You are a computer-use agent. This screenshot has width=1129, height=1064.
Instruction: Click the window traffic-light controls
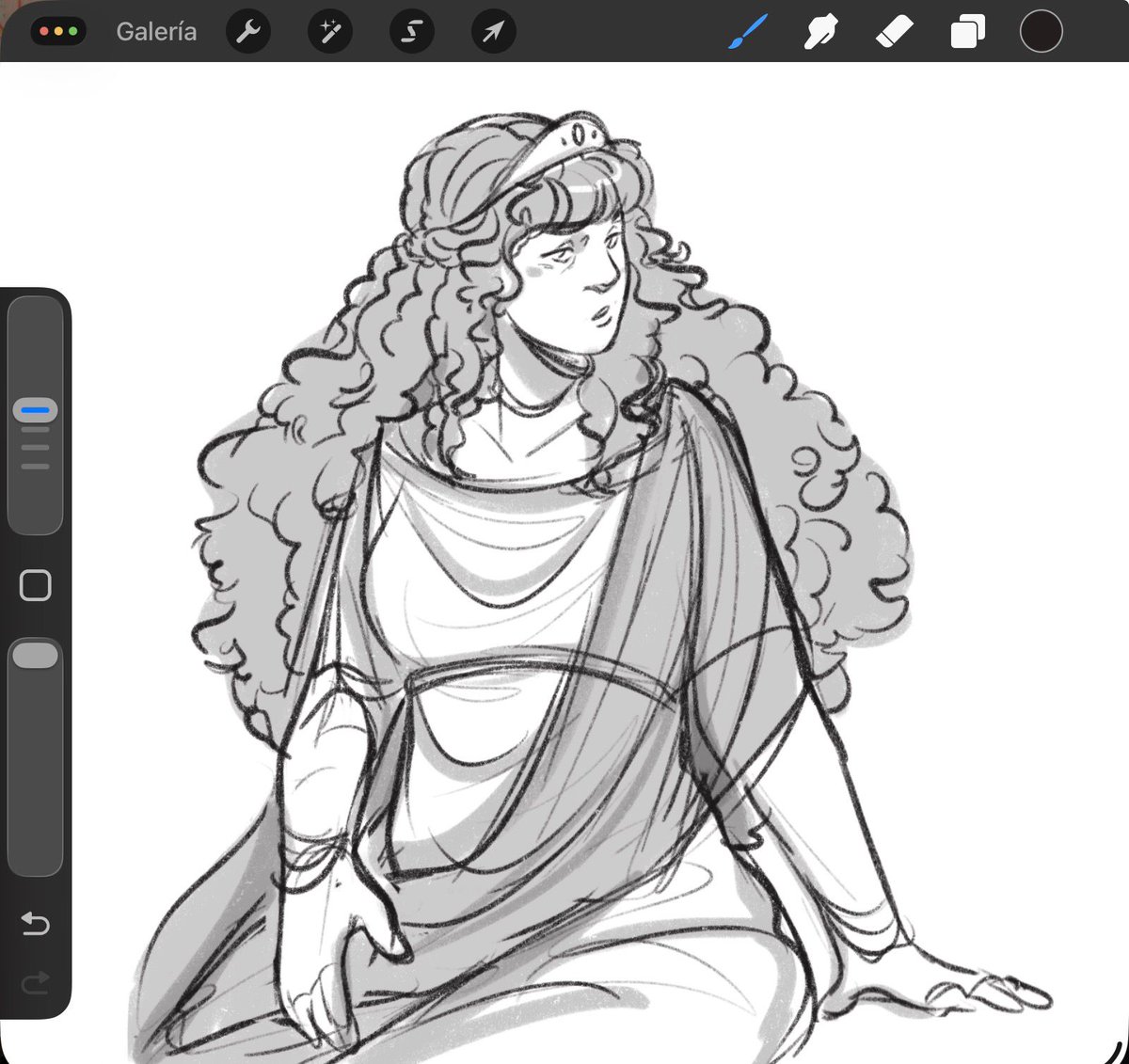coord(58,31)
